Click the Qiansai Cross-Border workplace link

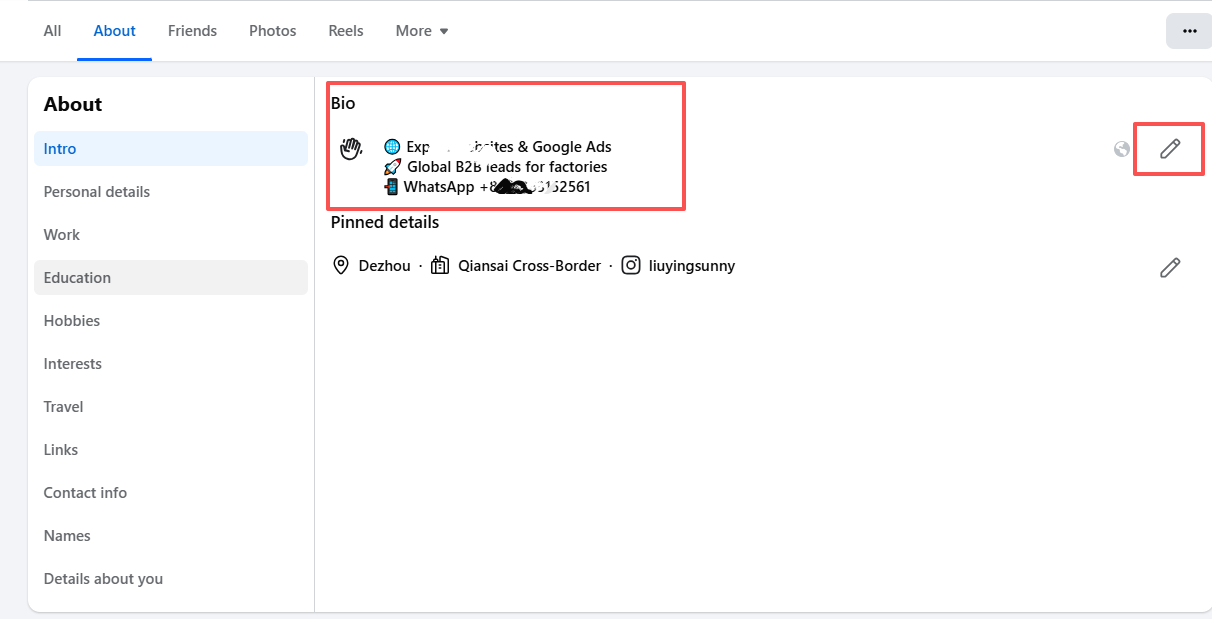[529, 266]
